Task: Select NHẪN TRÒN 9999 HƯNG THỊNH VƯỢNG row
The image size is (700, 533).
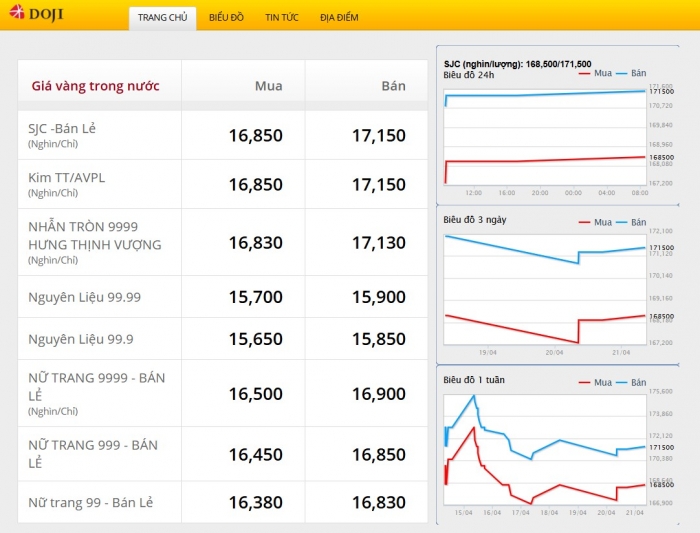Action: pos(94,236)
